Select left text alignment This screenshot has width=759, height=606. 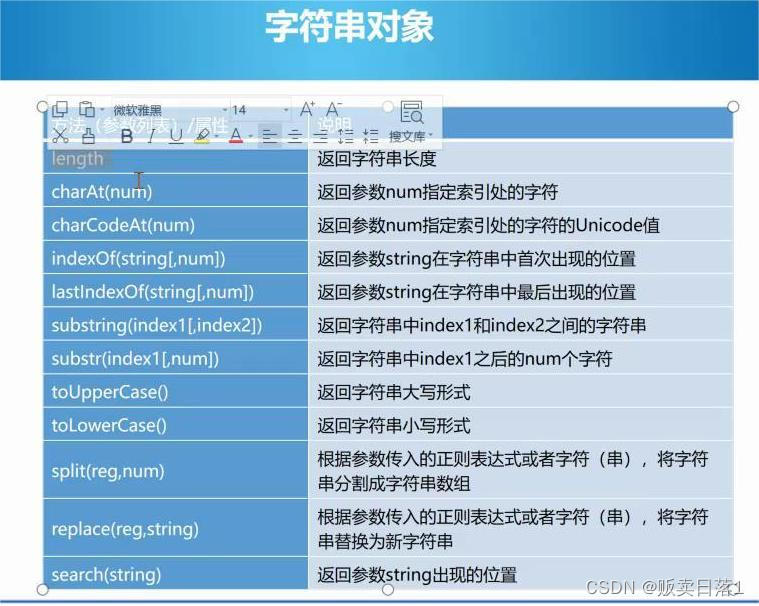click(x=270, y=136)
